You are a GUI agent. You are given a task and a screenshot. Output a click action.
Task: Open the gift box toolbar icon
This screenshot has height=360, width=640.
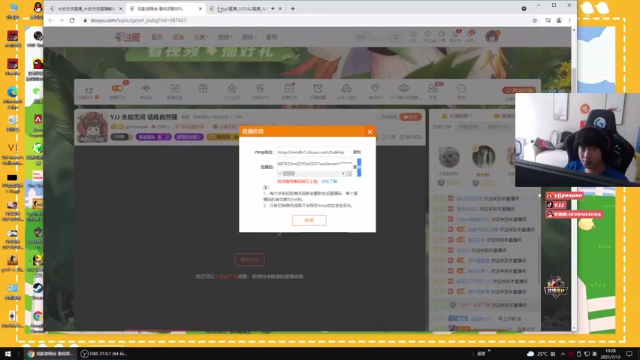pyautogui.click(x=203, y=88)
